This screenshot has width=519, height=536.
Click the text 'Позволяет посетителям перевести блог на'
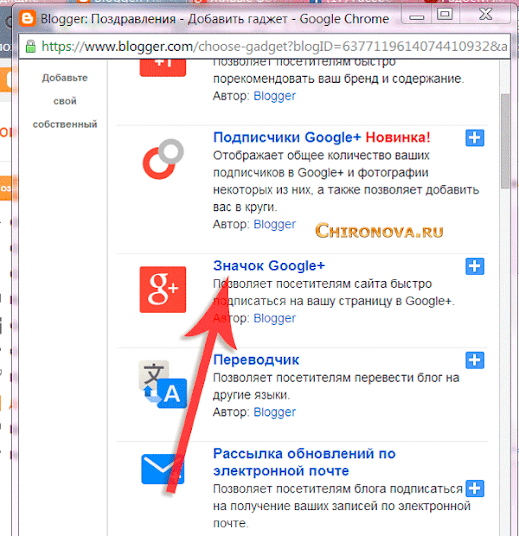[x=336, y=378]
